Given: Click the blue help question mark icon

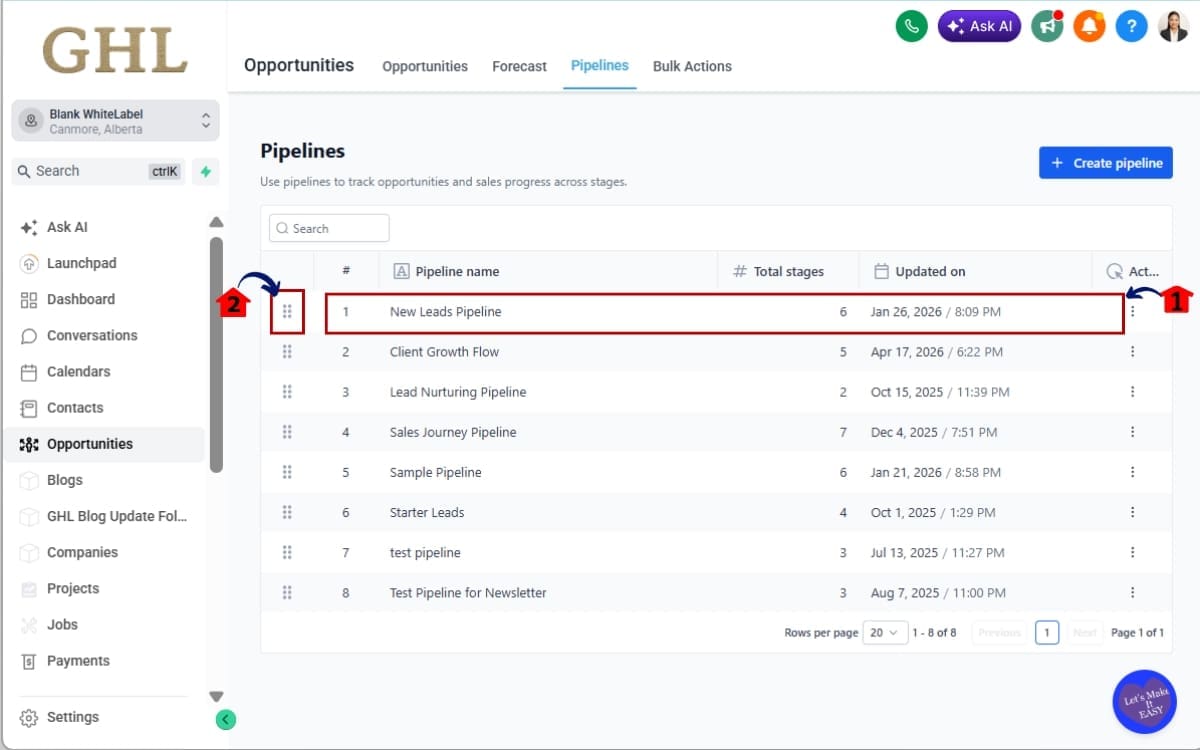Looking at the screenshot, I should point(1131,26).
